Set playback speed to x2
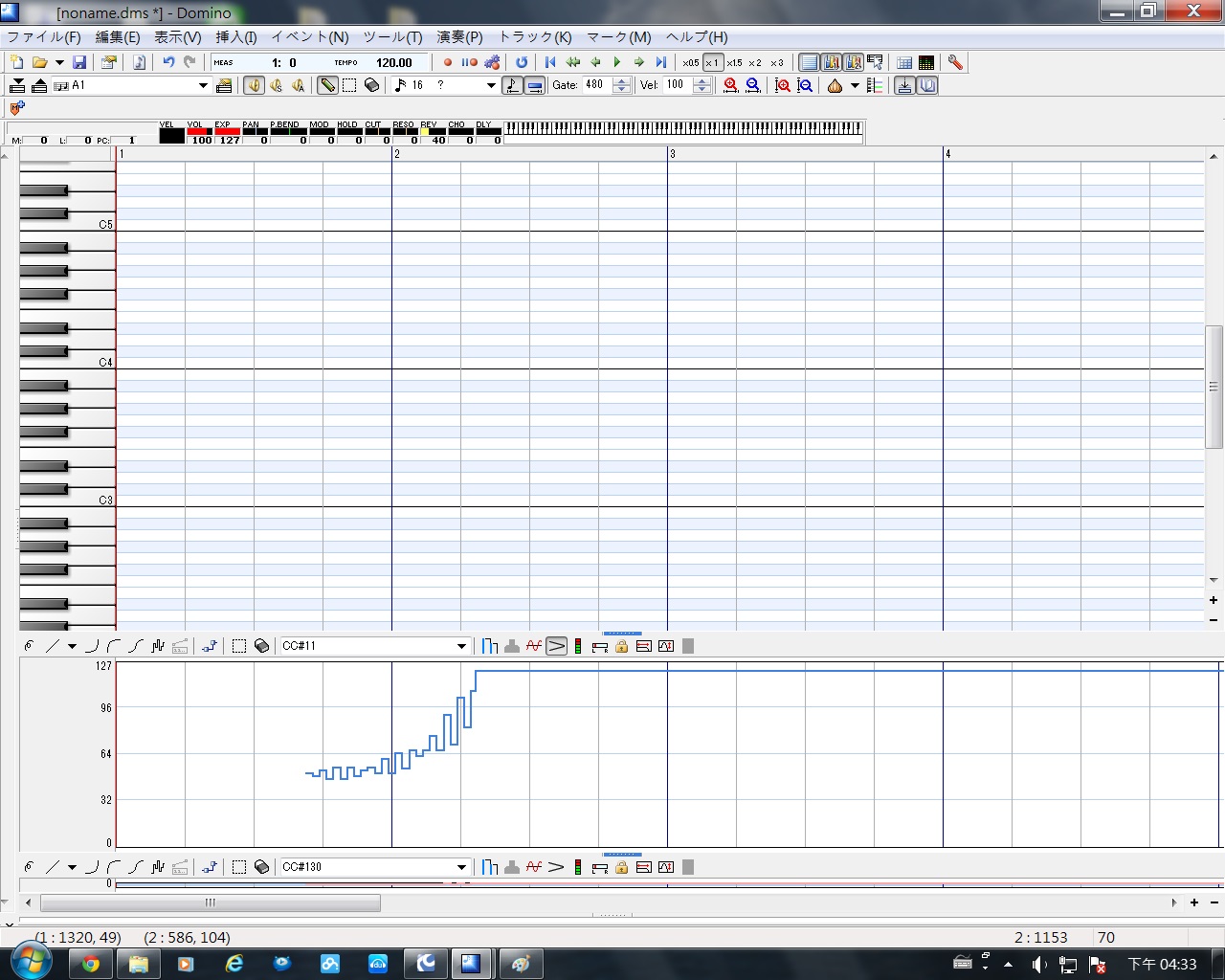1225x980 pixels. [x=755, y=62]
